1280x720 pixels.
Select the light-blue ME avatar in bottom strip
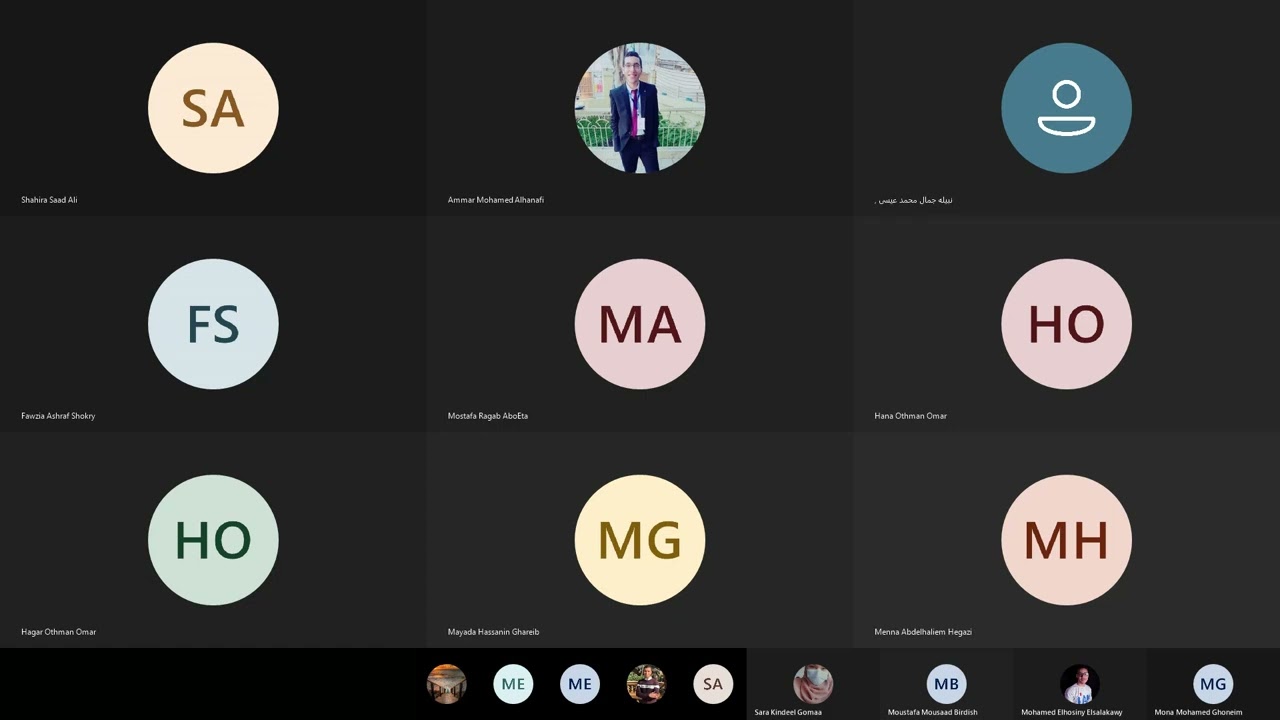[580, 684]
